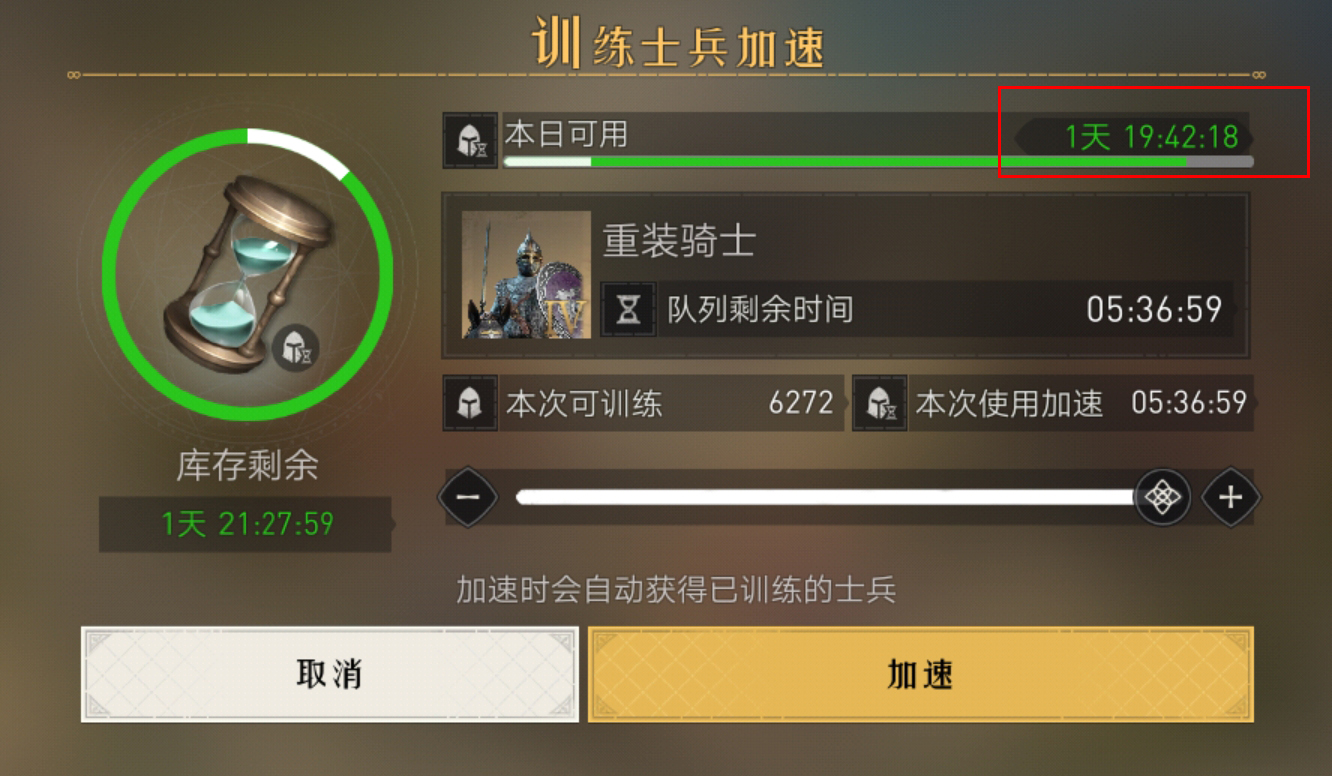The width and height of the screenshot is (1332, 776).
Task: Click the 本次使用加速 05:36:59 value
Action: pyautogui.click(x=1189, y=403)
